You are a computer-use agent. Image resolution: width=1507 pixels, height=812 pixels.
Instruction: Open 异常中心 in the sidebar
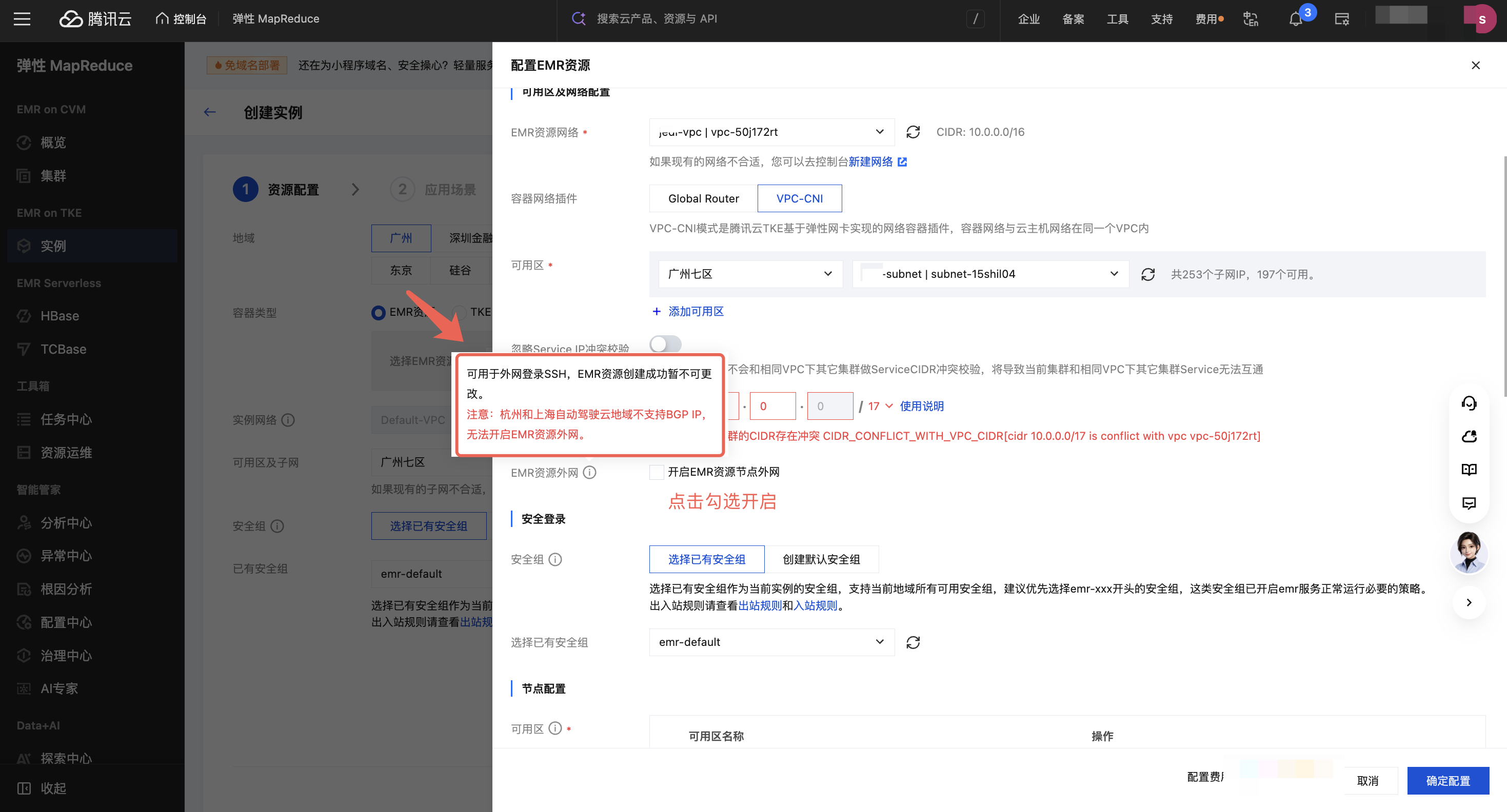(x=66, y=556)
